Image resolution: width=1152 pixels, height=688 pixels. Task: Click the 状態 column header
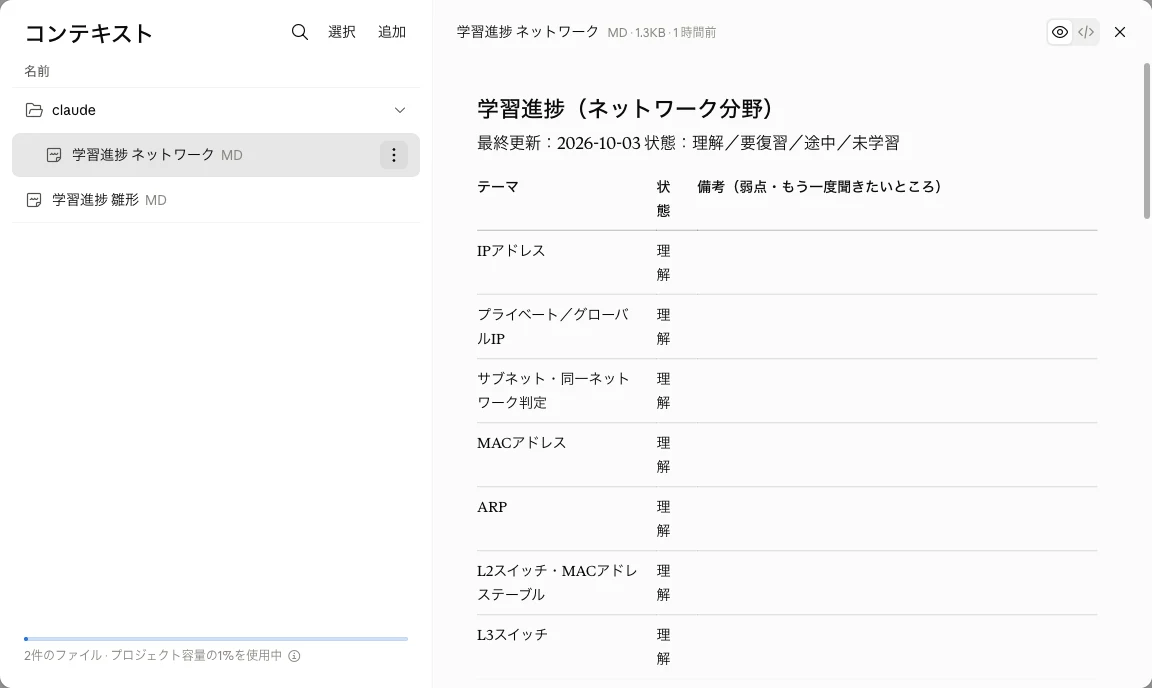(663, 198)
